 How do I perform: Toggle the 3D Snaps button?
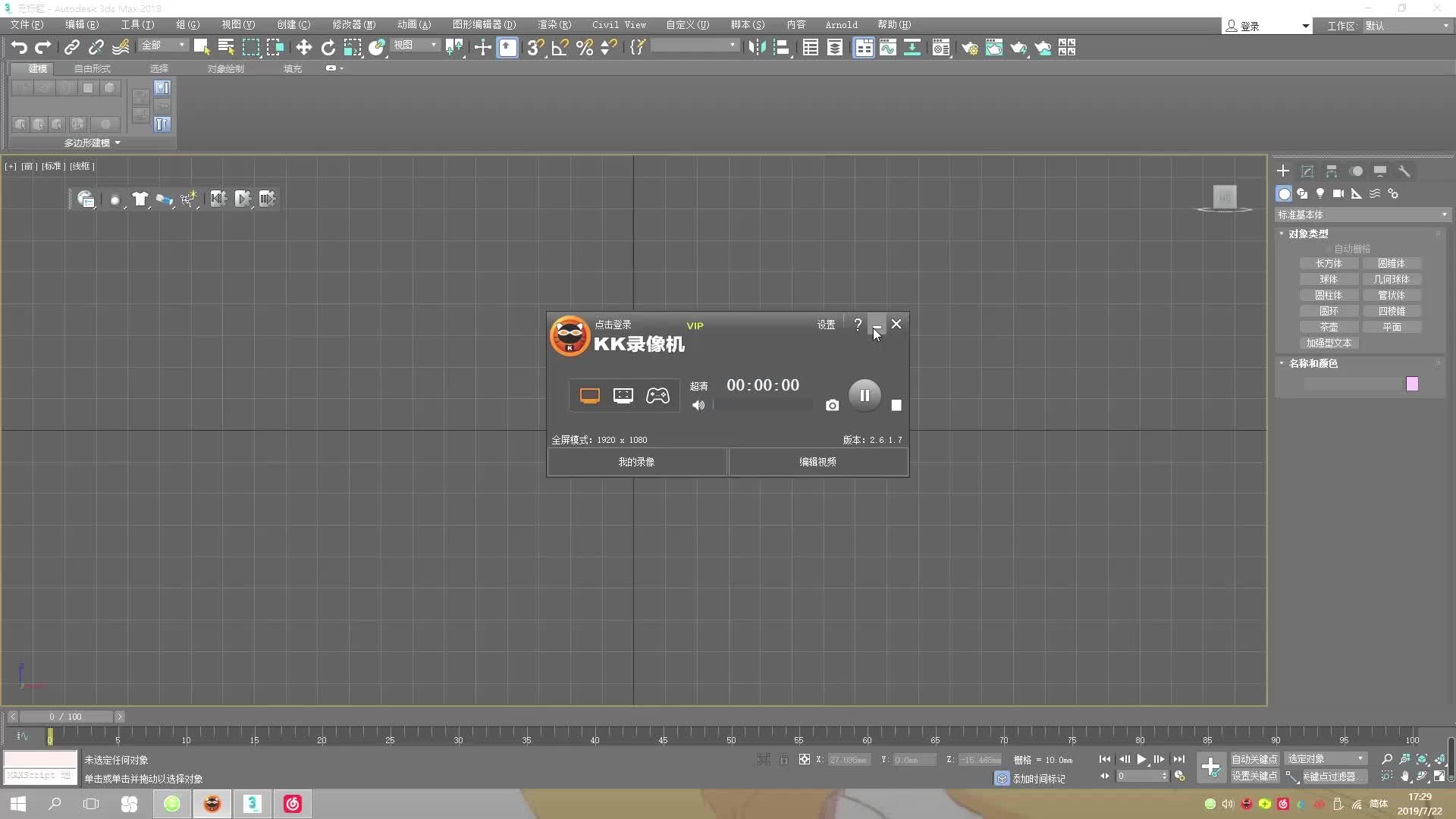[535, 48]
